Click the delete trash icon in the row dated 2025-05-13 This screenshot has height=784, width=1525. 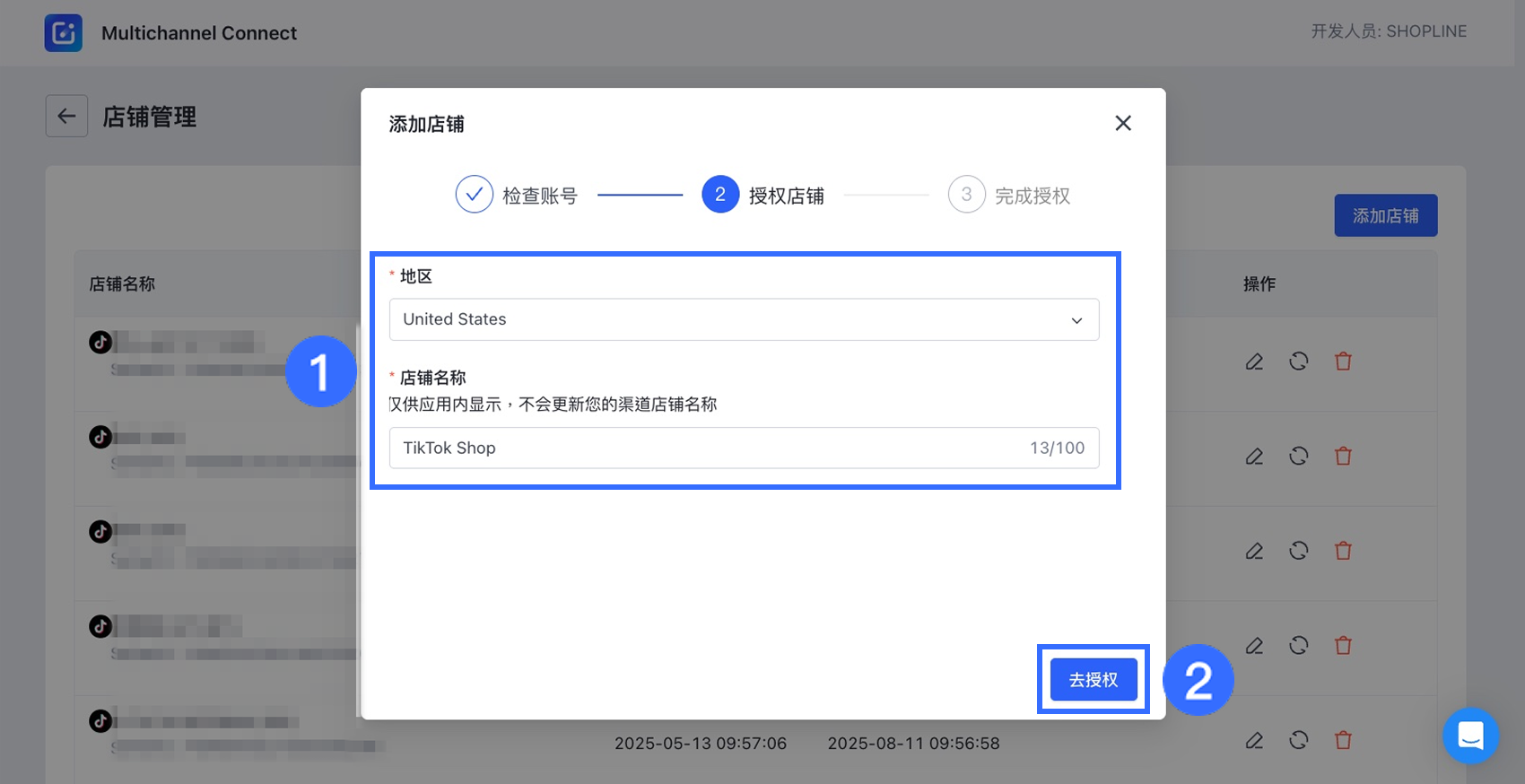pyautogui.click(x=1343, y=740)
